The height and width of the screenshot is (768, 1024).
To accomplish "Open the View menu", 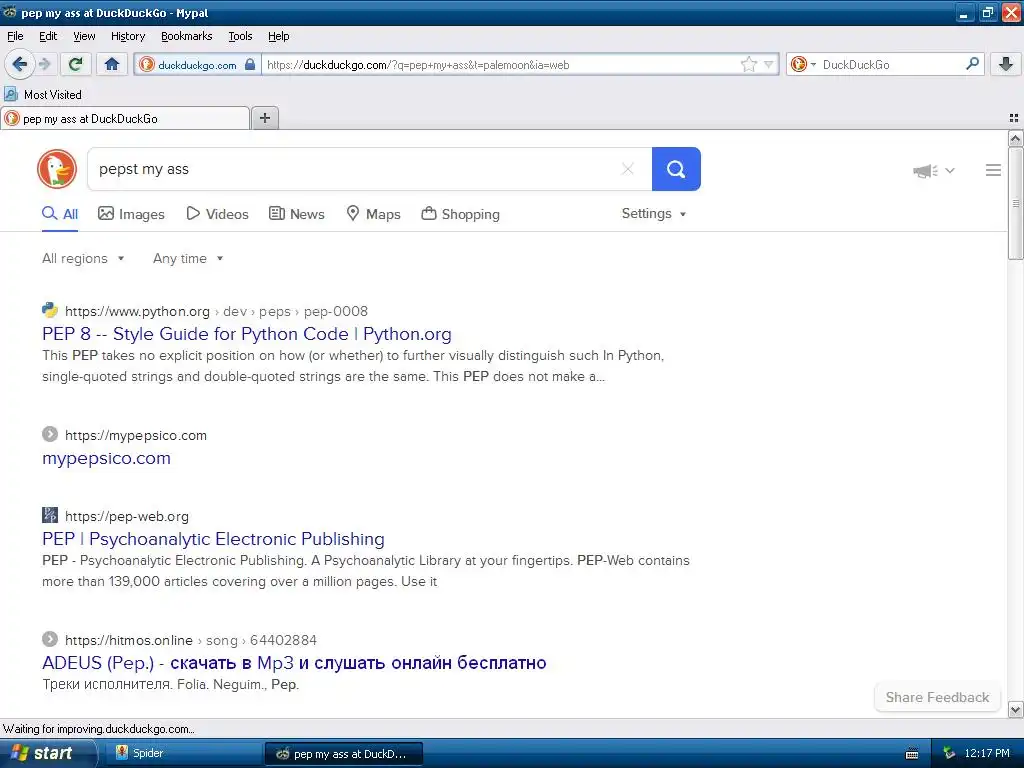I will pos(84,36).
